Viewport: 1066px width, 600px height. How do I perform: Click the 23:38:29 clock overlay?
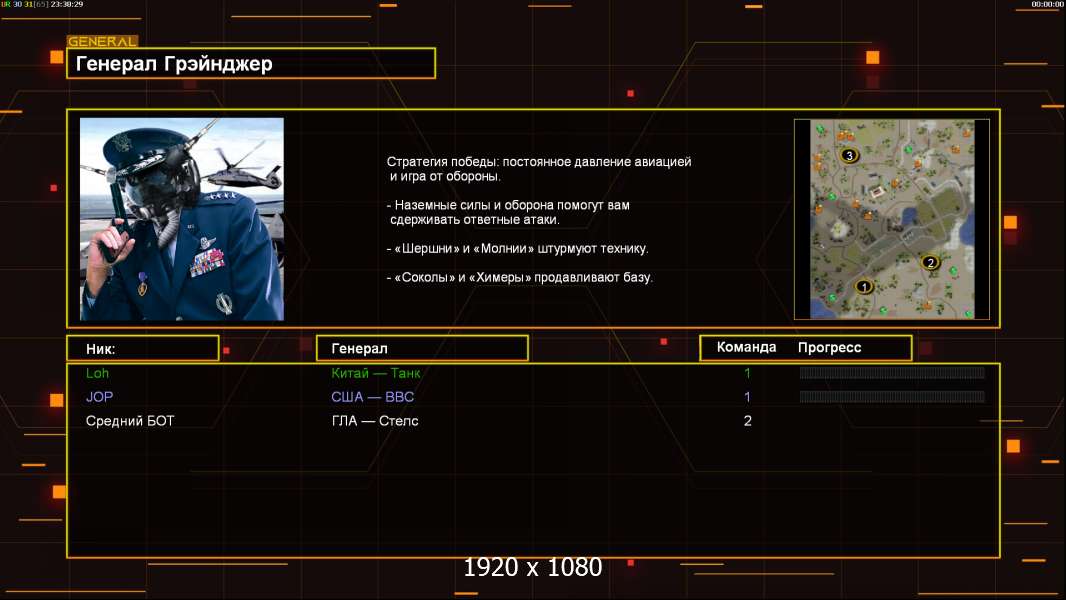pos(67,4)
